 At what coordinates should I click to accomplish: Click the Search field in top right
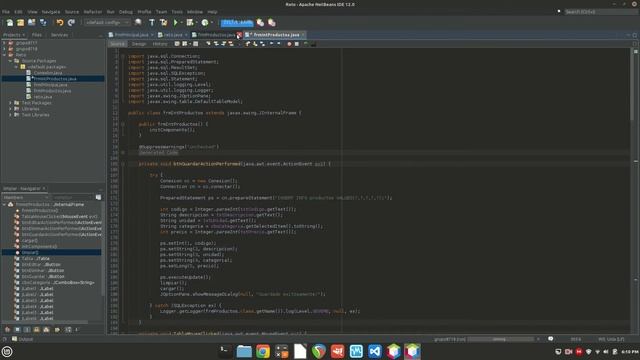coord(600,12)
